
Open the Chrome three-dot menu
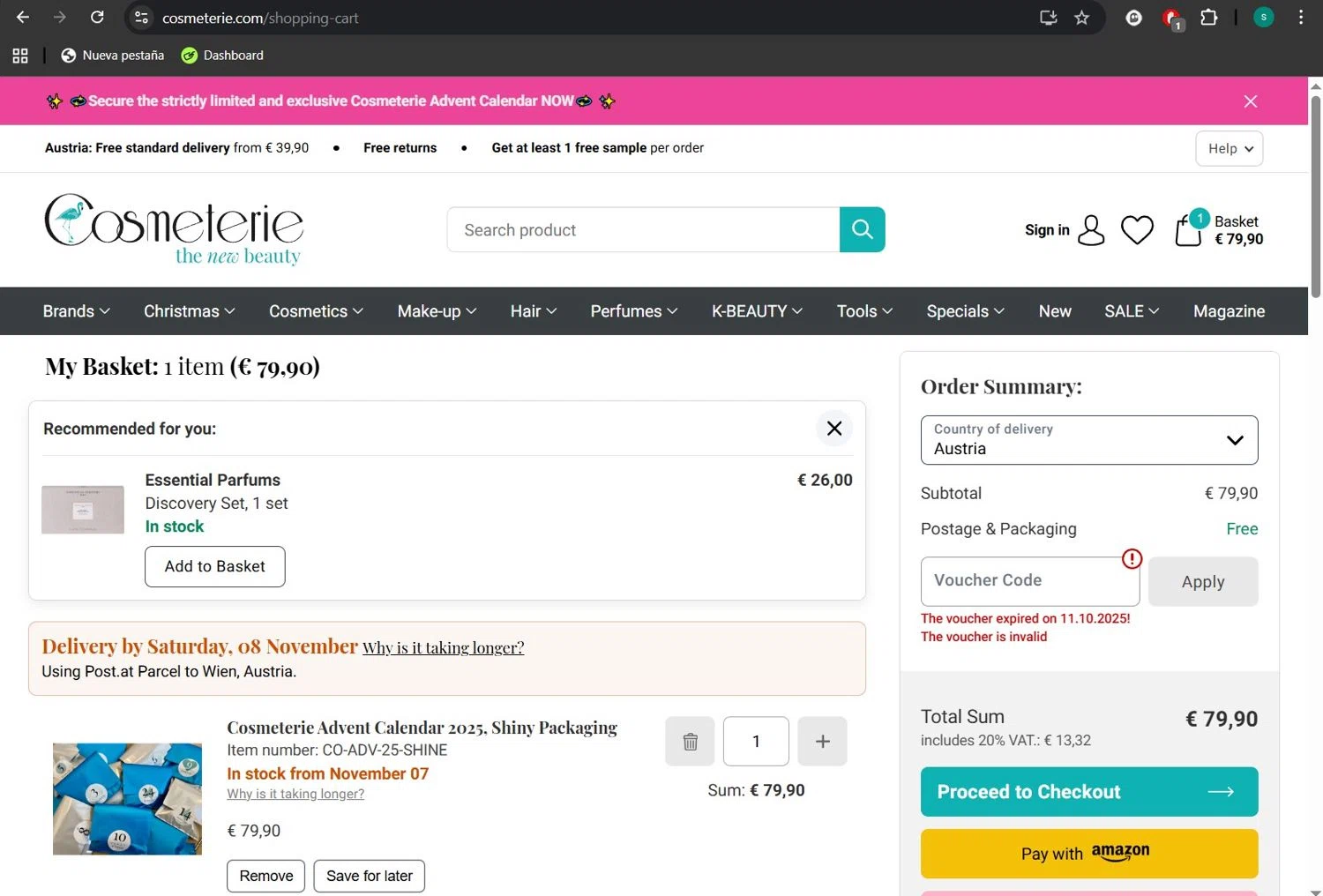tap(1301, 18)
